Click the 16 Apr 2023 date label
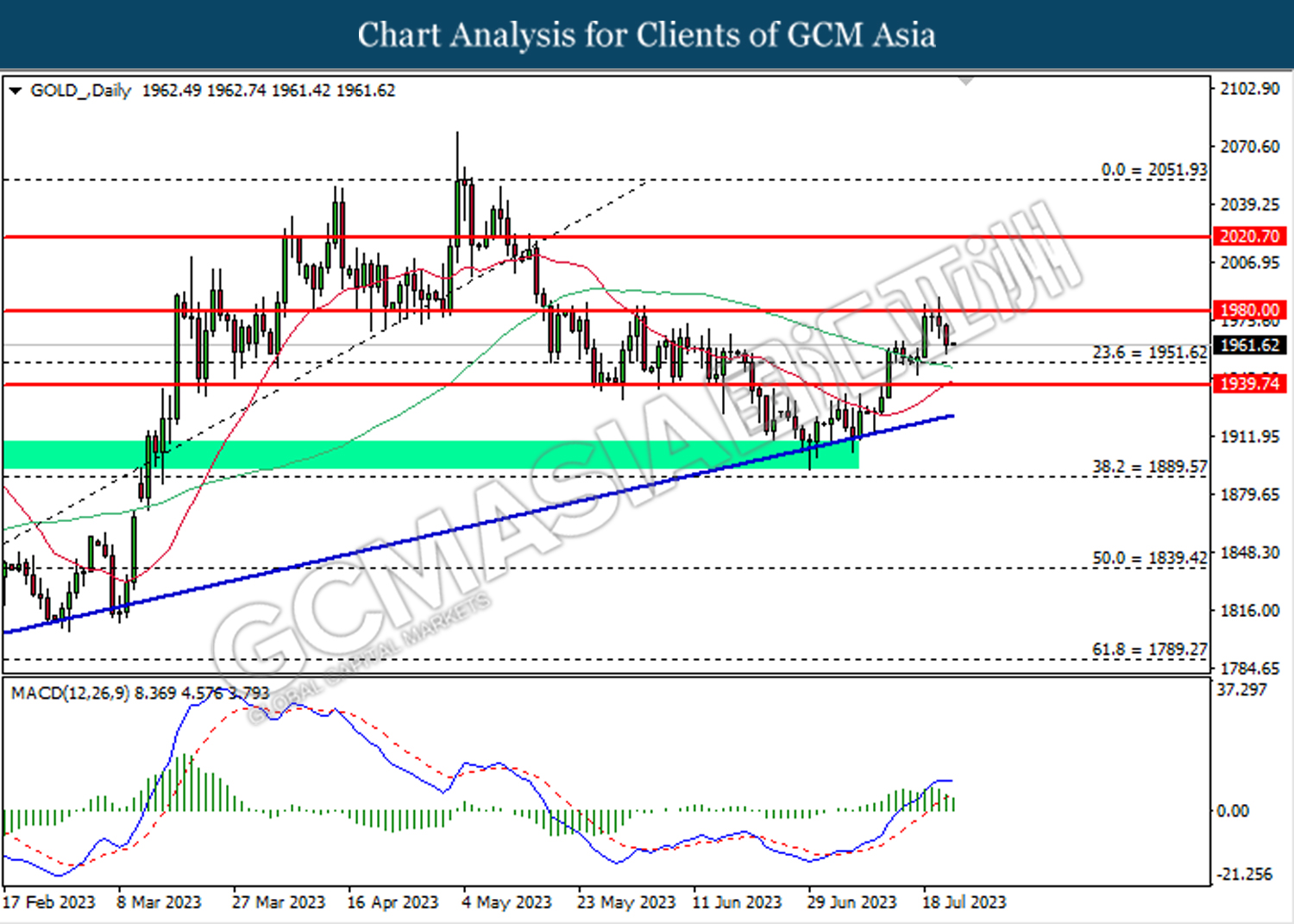The image size is (1294, 924). pos(393,902)
